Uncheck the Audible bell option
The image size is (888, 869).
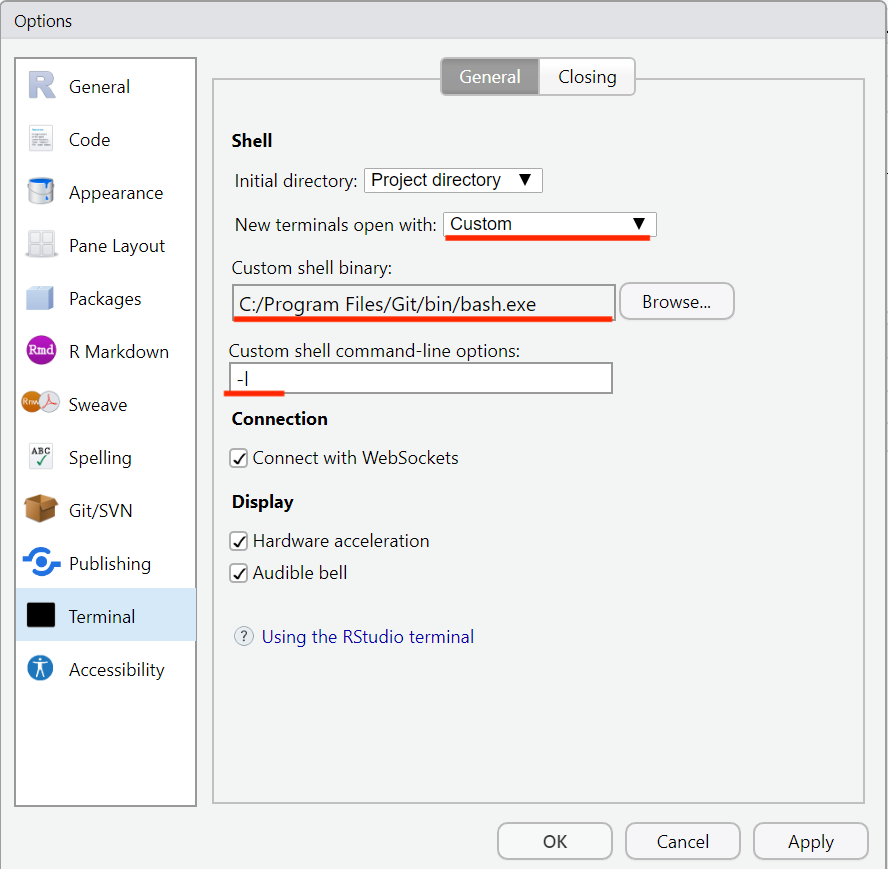239,574
